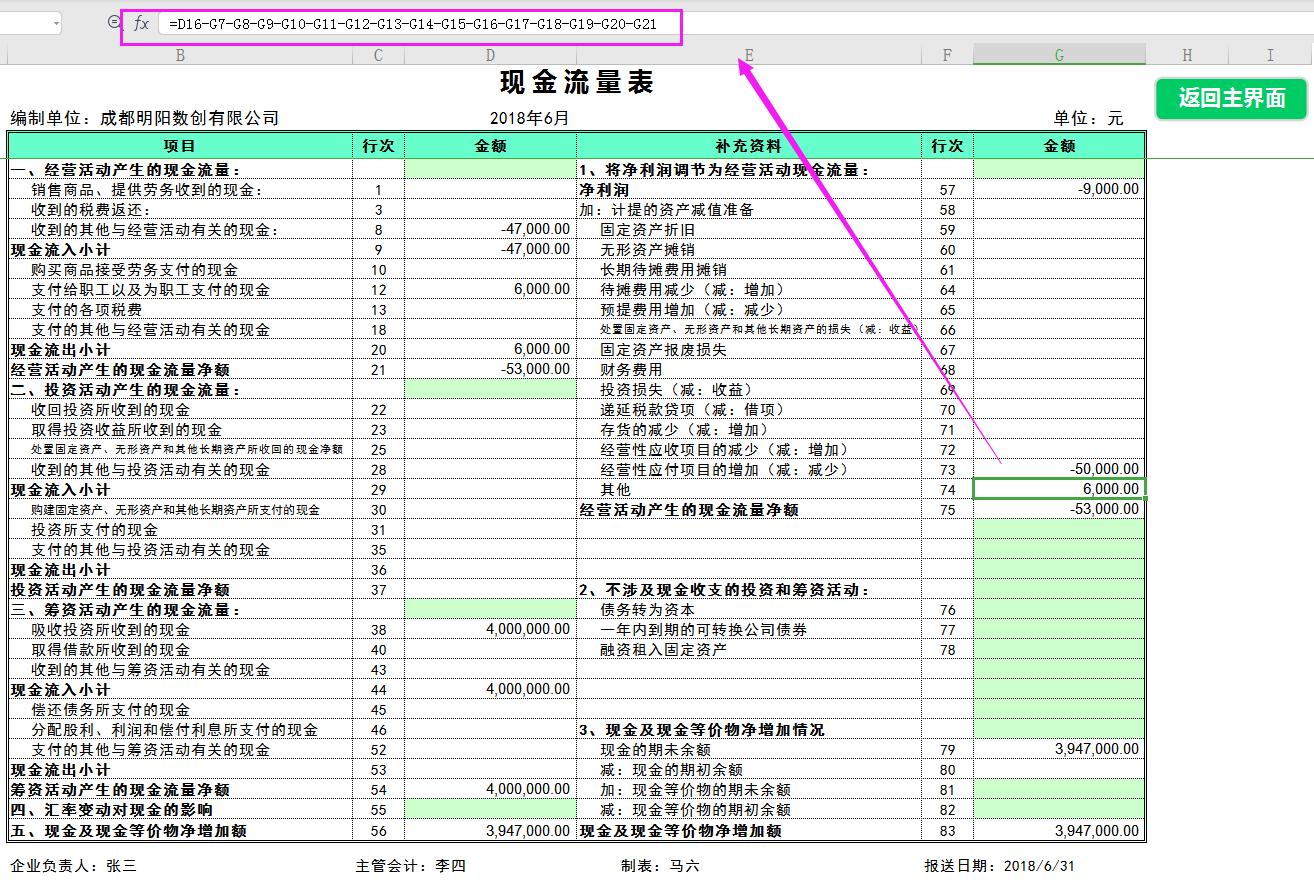Click the fx insert function icon
Image resolution: width=1314 pixels, height=880 pixels.
tap(140, 24)
